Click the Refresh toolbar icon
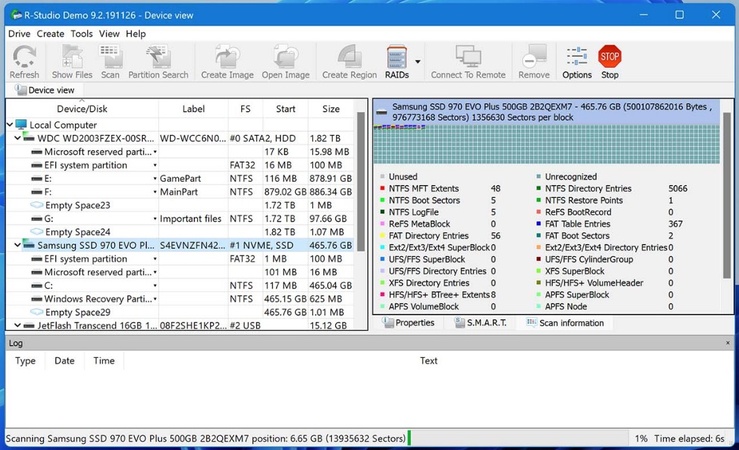Image resolution: width=739 pixels, height=450 pixels. 24,61
